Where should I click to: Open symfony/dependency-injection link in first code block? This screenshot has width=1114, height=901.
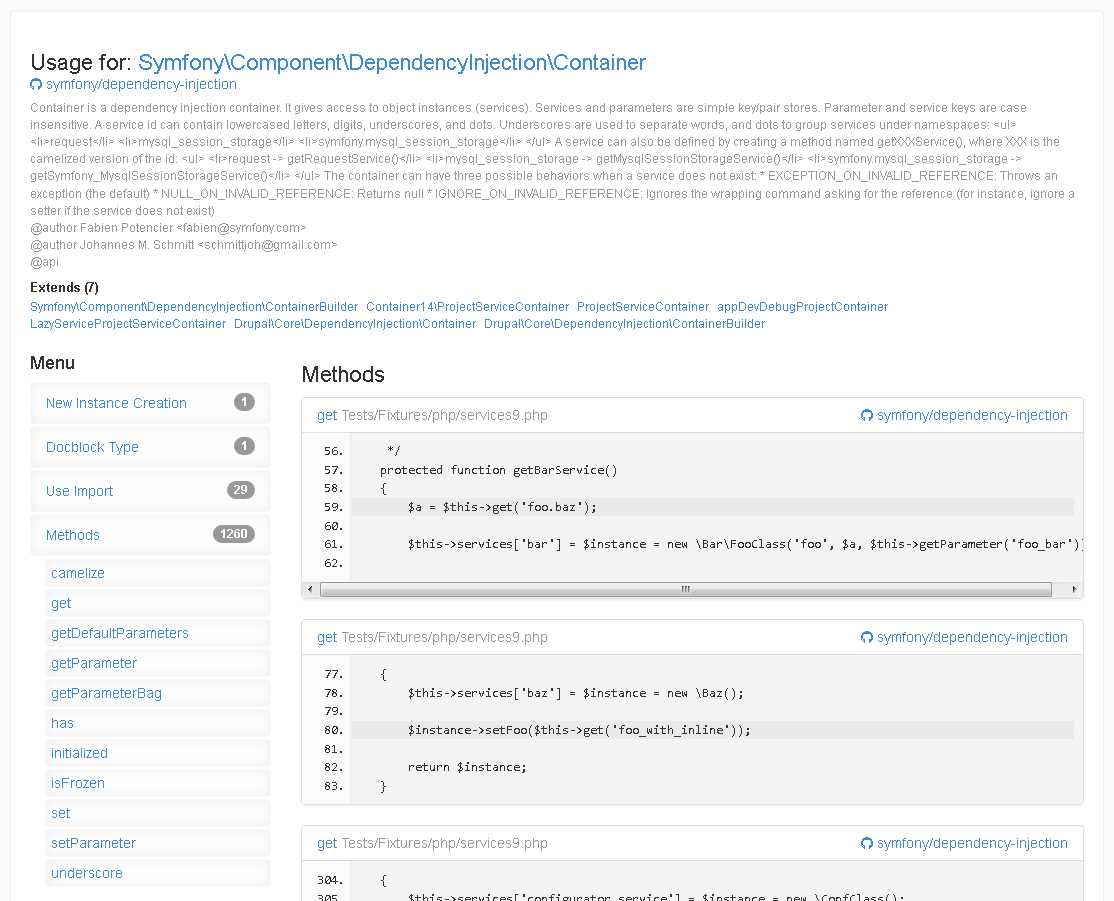pyautogui.click(x=972, y=416)
